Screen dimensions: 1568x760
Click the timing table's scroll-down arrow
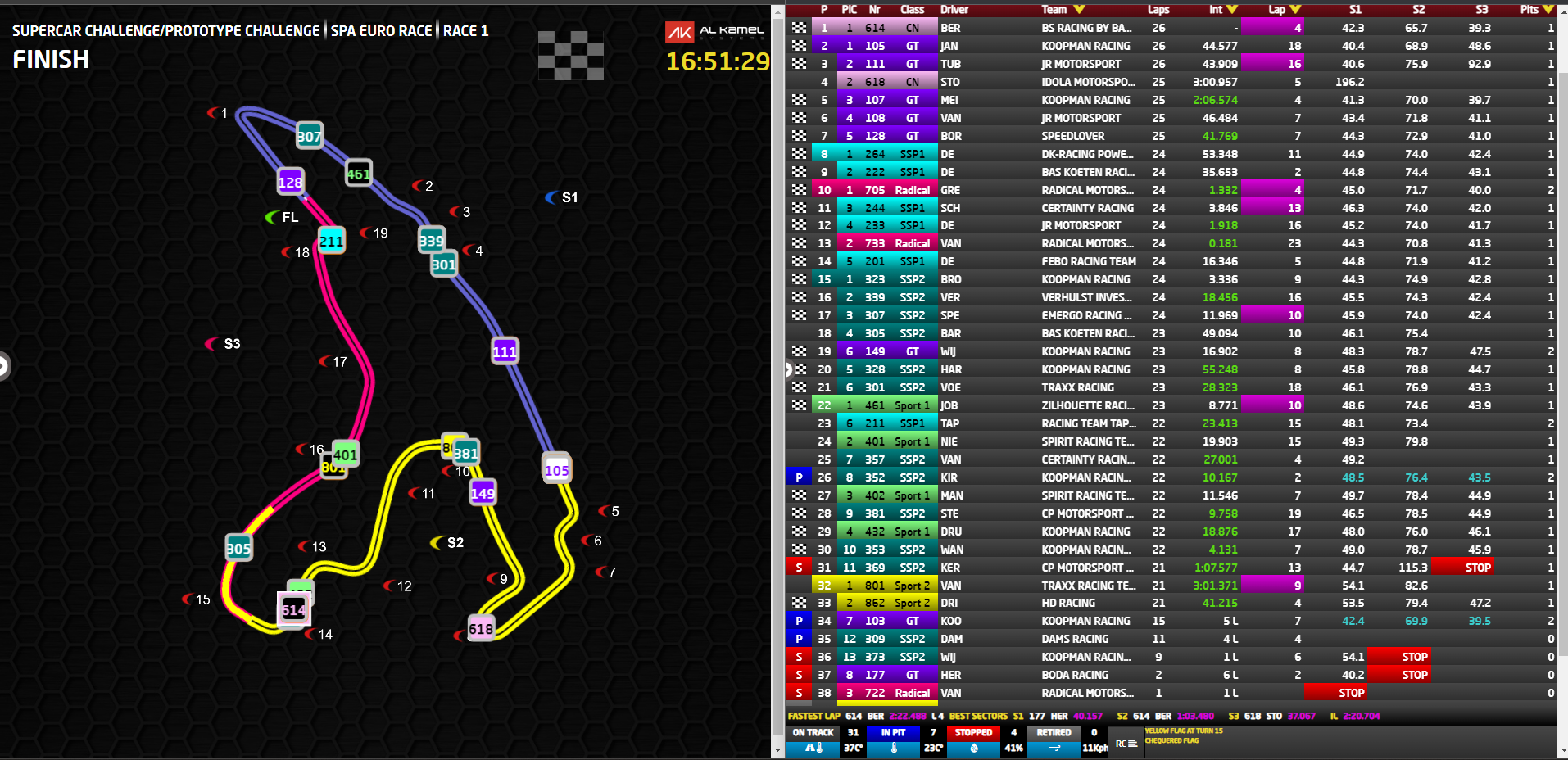pos(1561,750)
